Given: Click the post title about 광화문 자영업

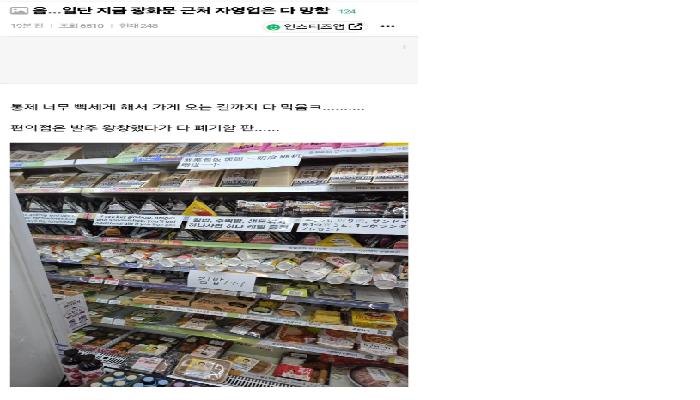Looking at the screenshot, I should coord(181,10).
